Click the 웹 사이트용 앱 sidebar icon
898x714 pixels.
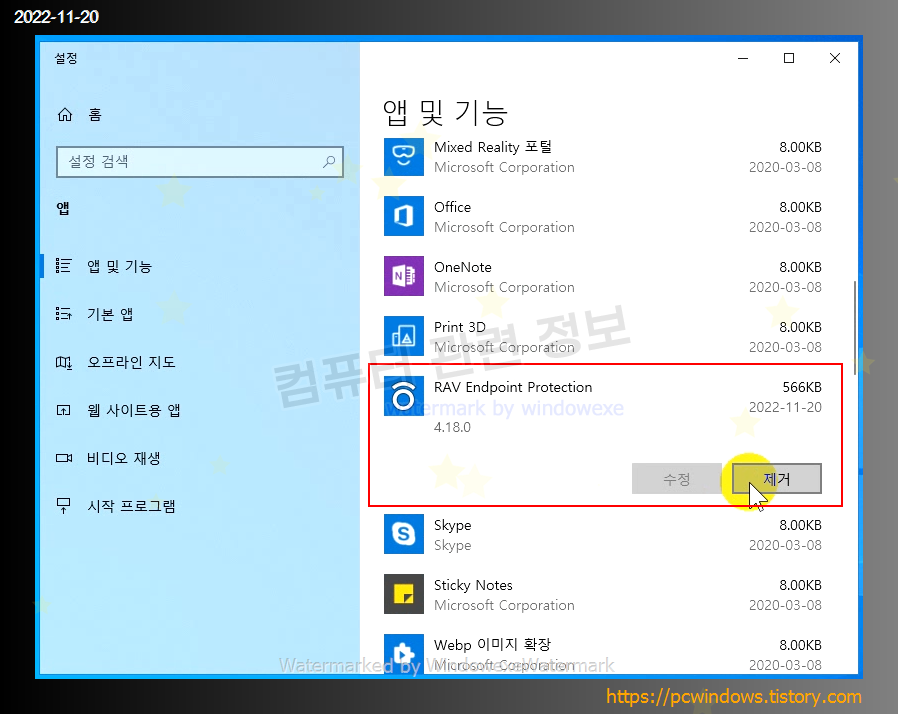(x=64, y=410)
